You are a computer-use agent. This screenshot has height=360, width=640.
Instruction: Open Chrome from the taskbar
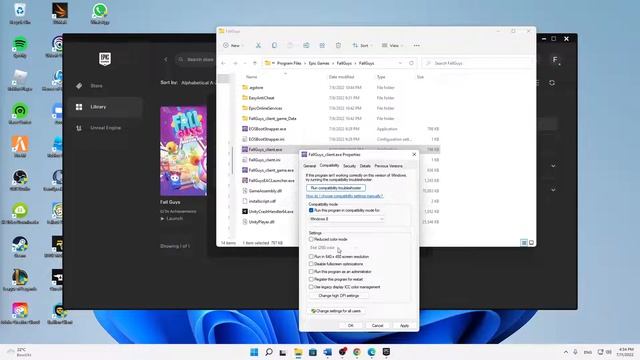[357, 352]
